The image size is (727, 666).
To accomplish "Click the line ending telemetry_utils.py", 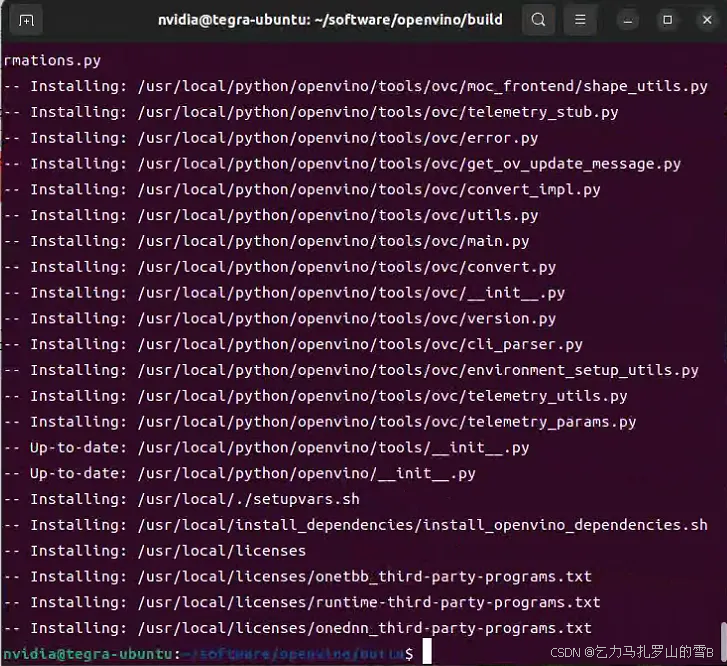I will pos(315,396).
